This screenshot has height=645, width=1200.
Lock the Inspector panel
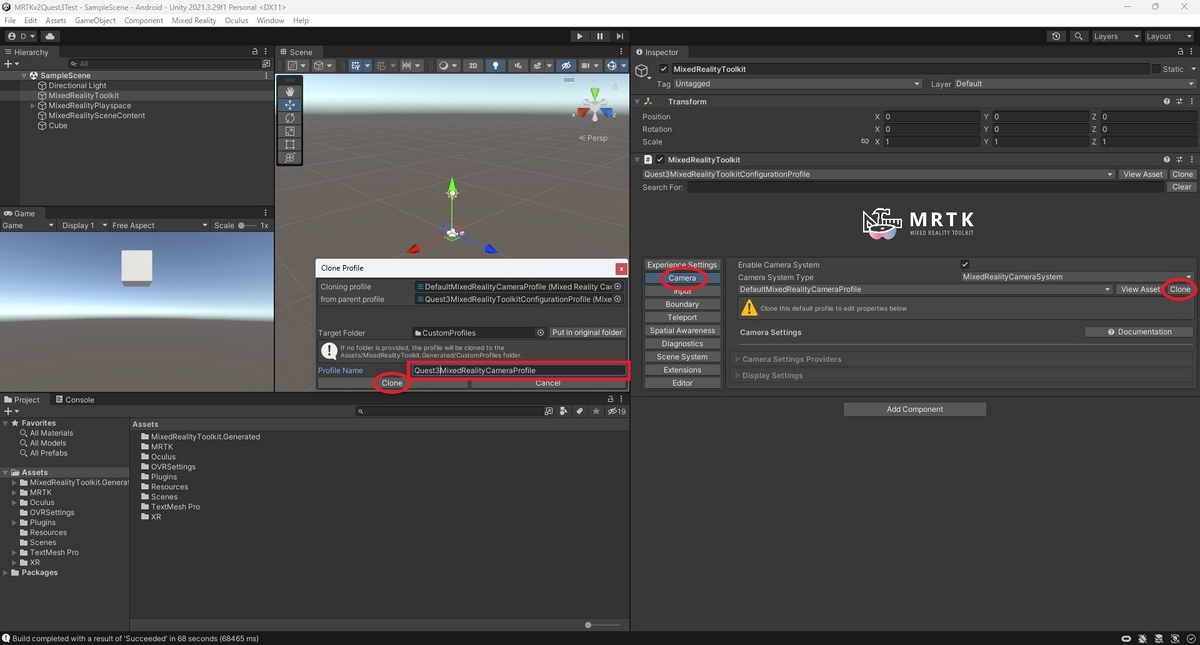[1179, 52]
